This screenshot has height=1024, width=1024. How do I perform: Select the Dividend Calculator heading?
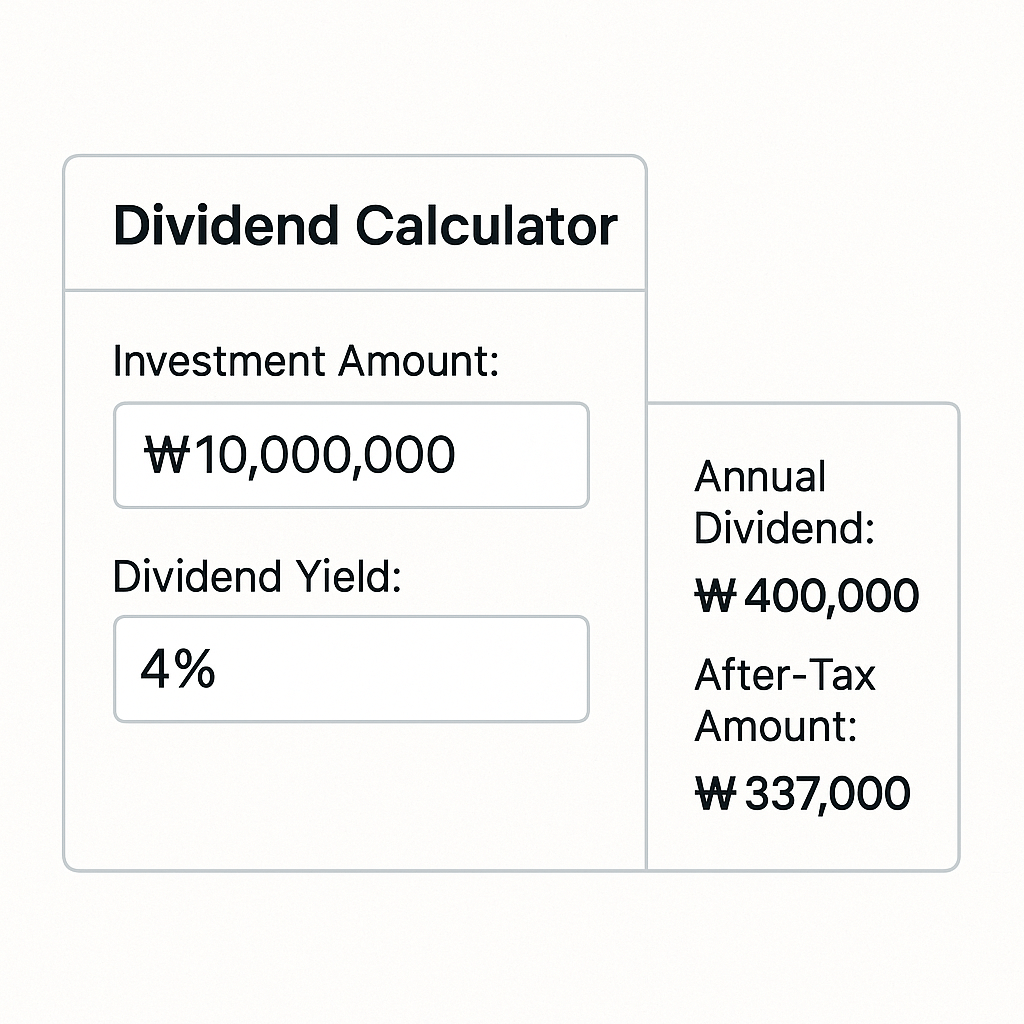point(365,226)
